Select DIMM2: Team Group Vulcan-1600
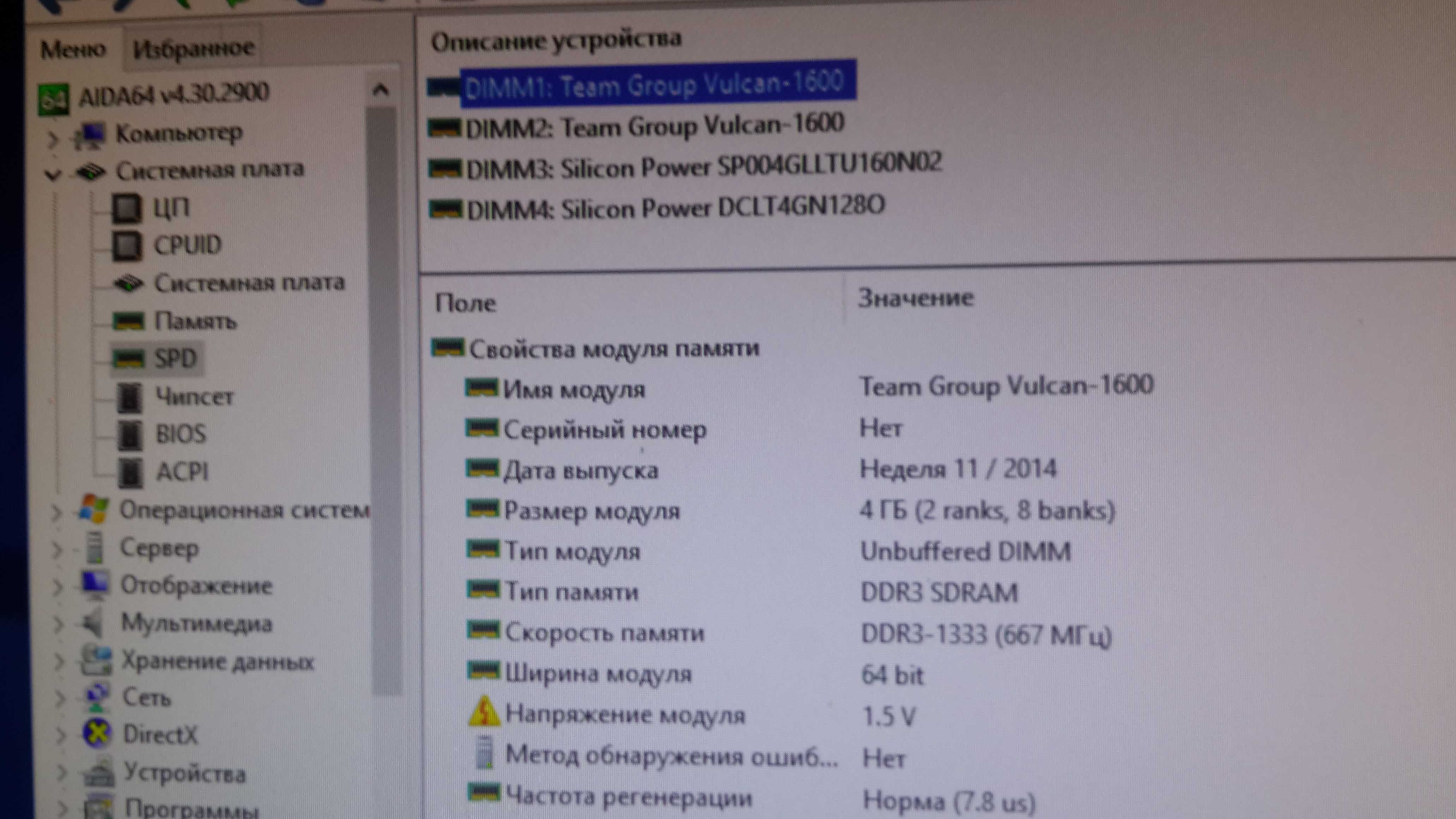 point(654,126)
